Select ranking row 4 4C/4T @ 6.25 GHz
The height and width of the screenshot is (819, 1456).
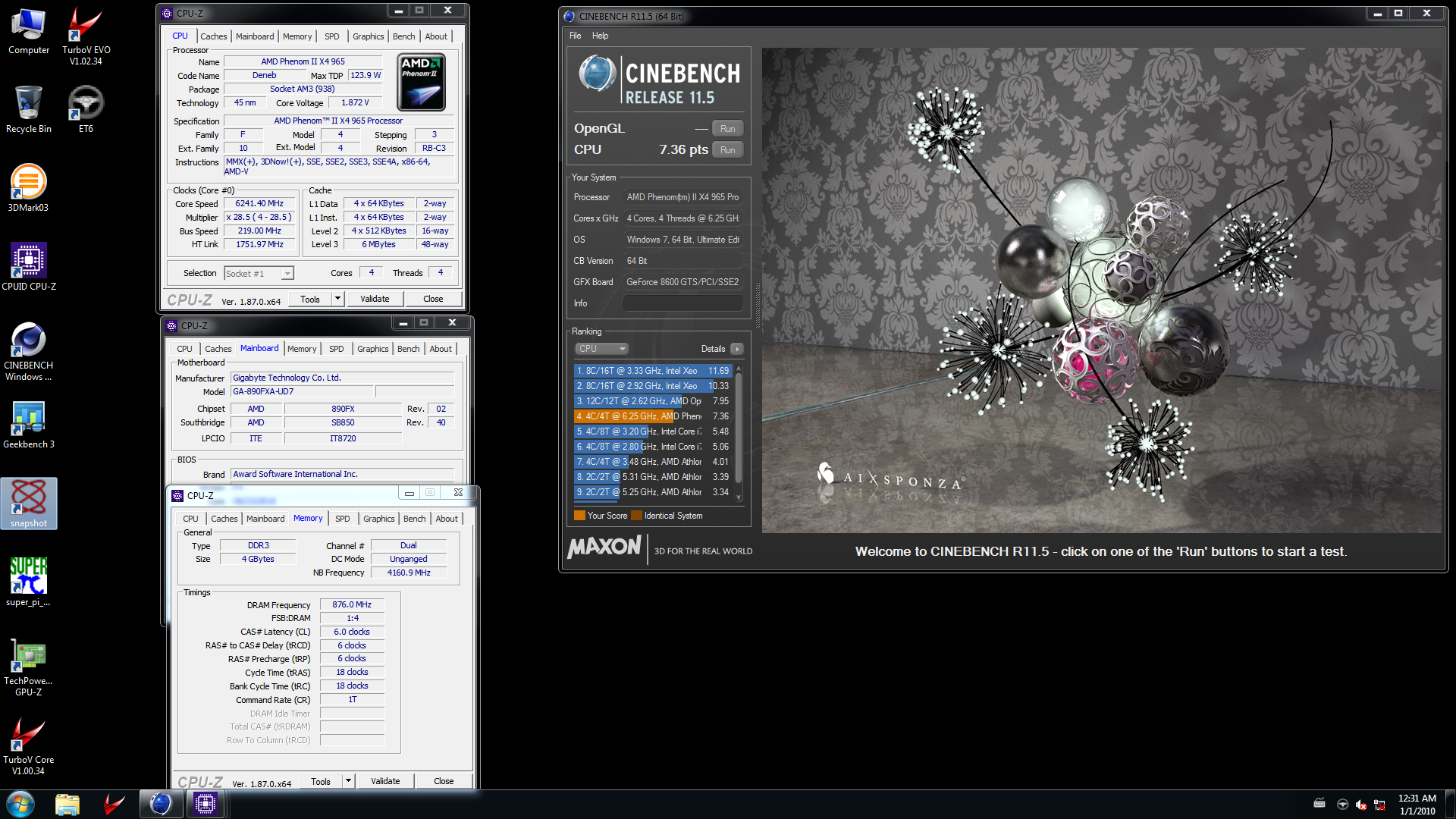(653, 416)
